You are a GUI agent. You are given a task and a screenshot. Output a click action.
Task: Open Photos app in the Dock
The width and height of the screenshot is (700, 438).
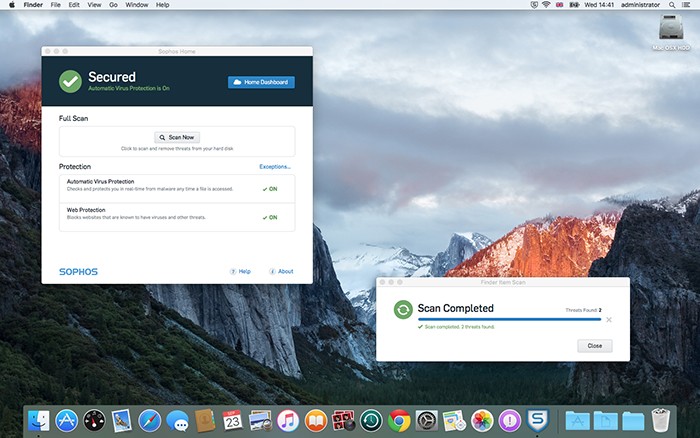click(x=482, y=421)
